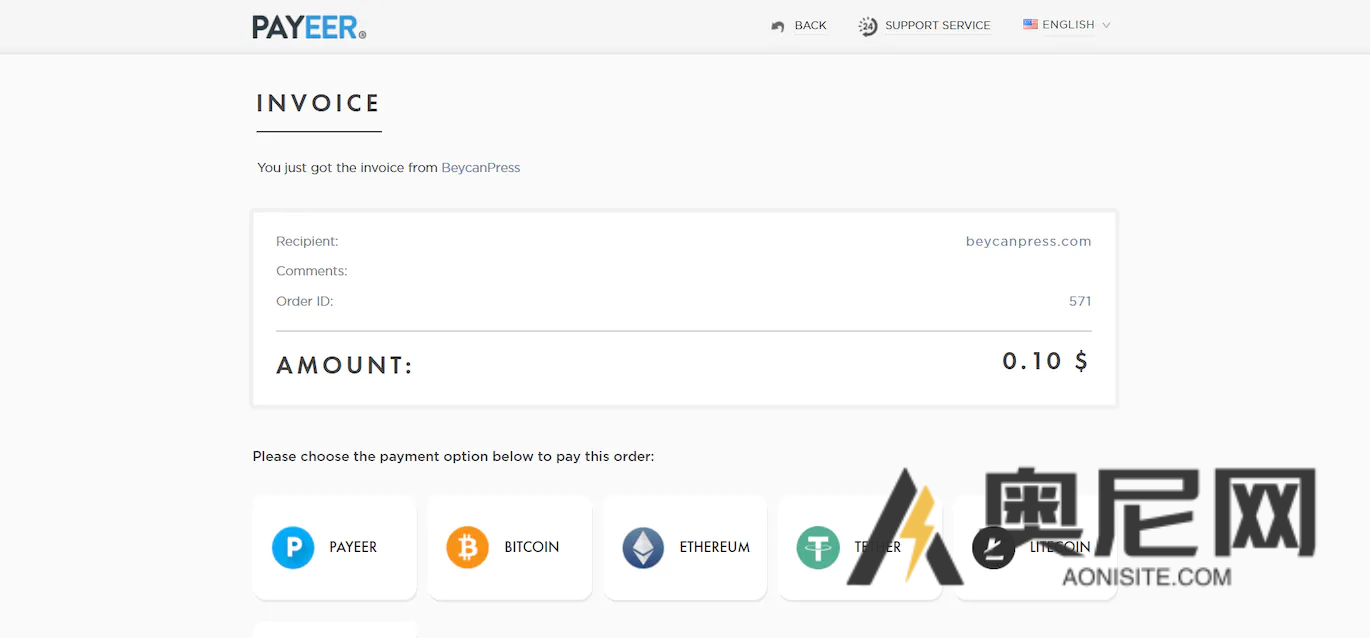
Task: Click the back arrow icon
Action: pyautogui.click(x=778, y=26)
